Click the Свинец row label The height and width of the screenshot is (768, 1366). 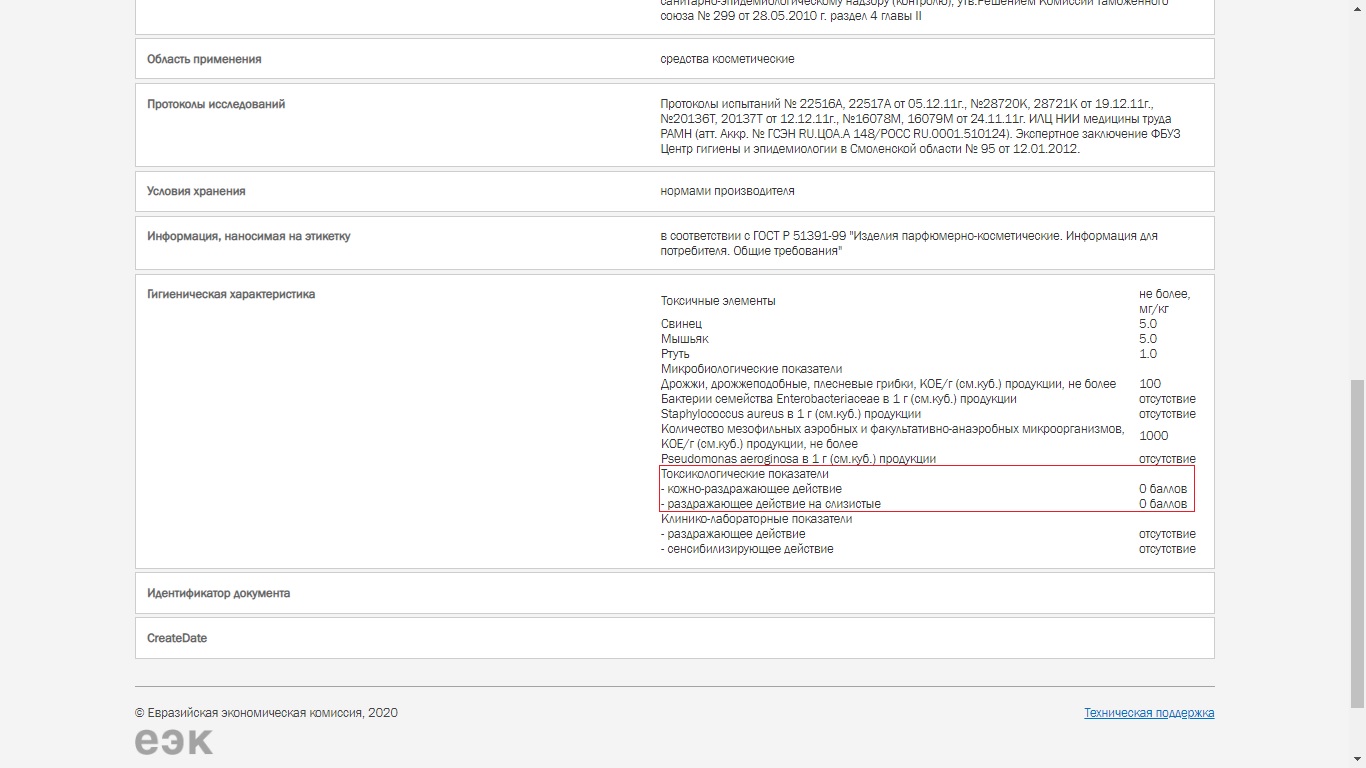point(681,324)
